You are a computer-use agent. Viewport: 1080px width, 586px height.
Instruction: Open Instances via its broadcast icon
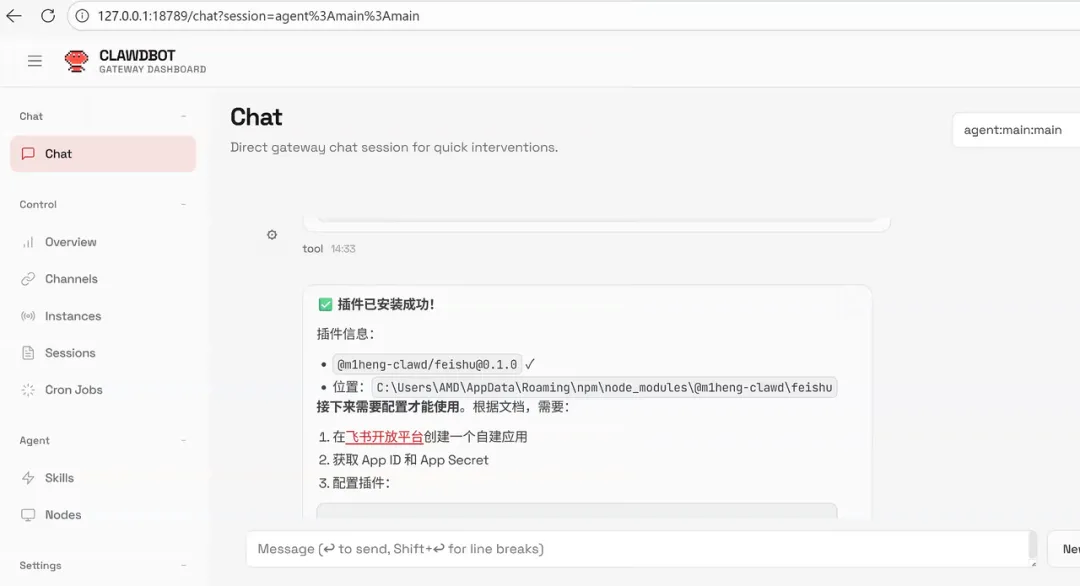(x=30, y=316)
